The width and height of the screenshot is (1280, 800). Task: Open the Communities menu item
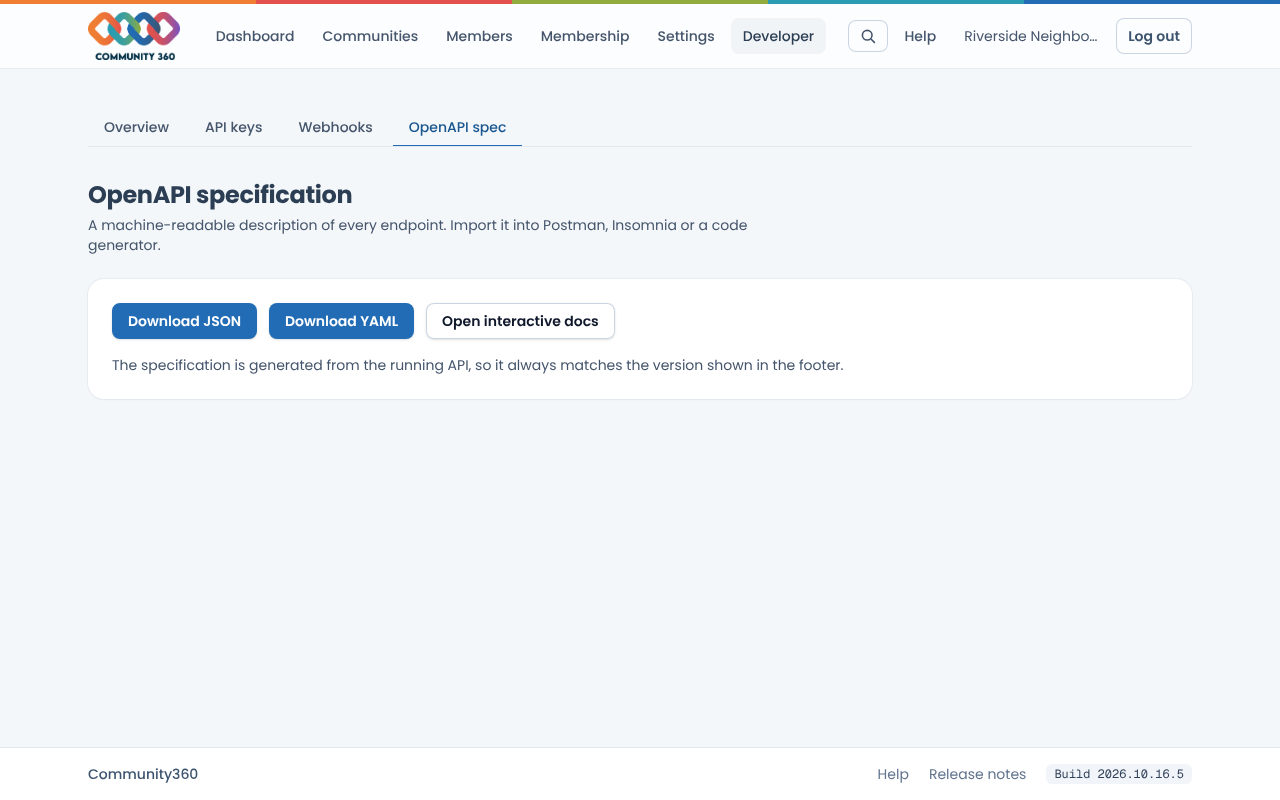pos(370,36)
